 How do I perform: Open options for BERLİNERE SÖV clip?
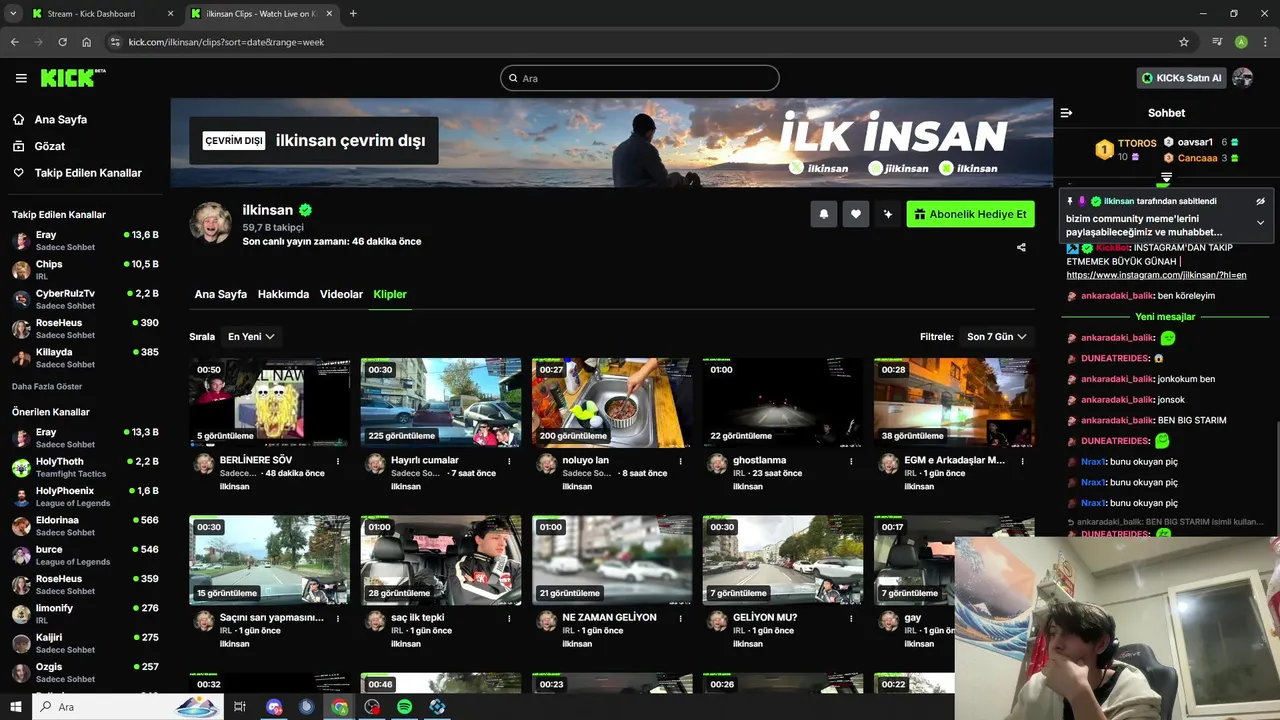click(x=338, y=461)
